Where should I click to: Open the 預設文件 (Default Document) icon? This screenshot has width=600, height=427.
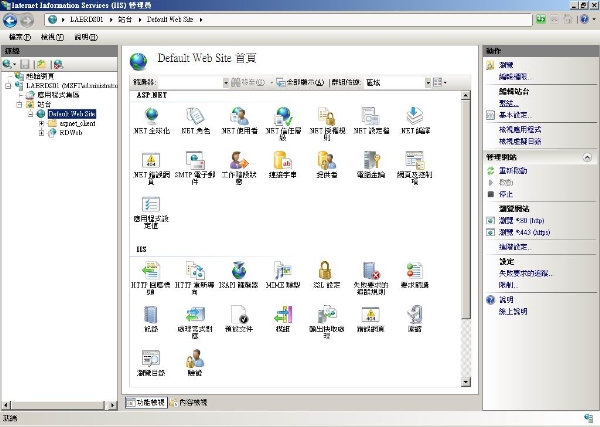coord(240,315)
